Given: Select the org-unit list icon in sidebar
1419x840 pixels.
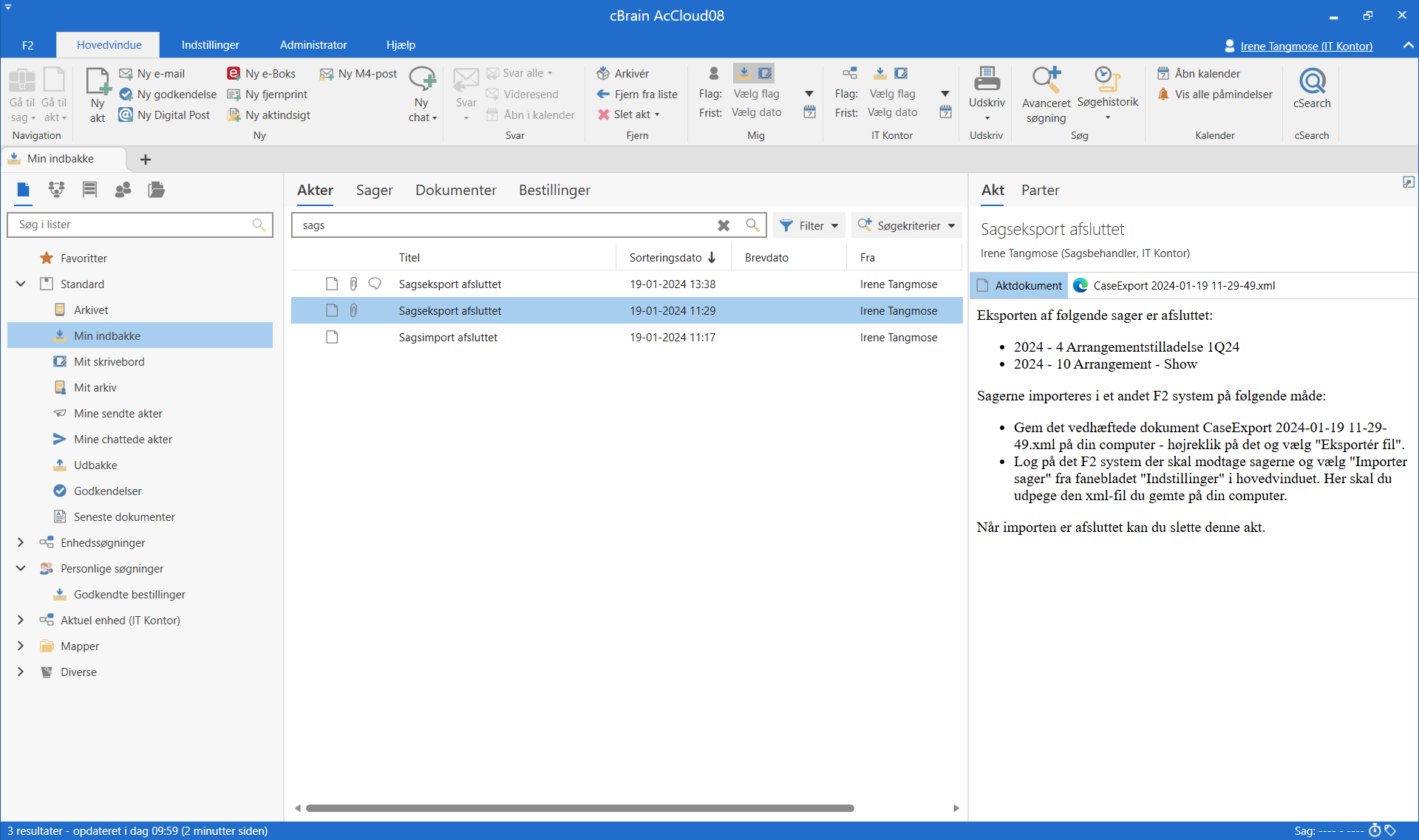Looking at the screenshot, I should click(x=56, y=190).
